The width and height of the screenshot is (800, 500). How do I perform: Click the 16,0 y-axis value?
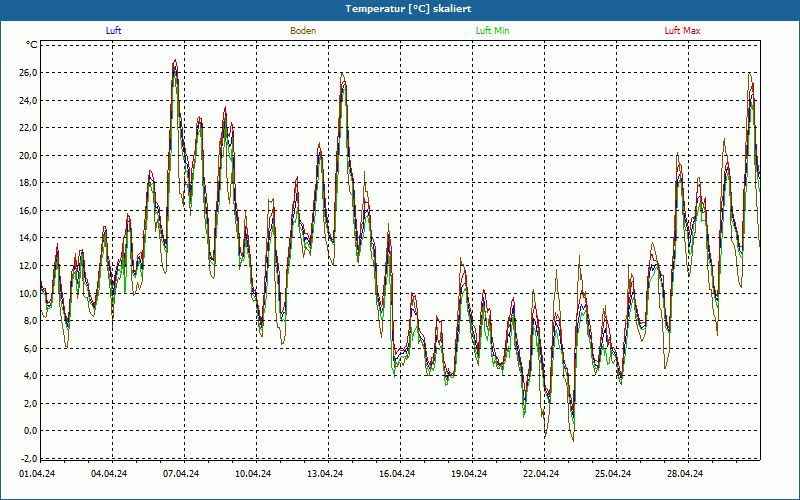click(29, 211)
